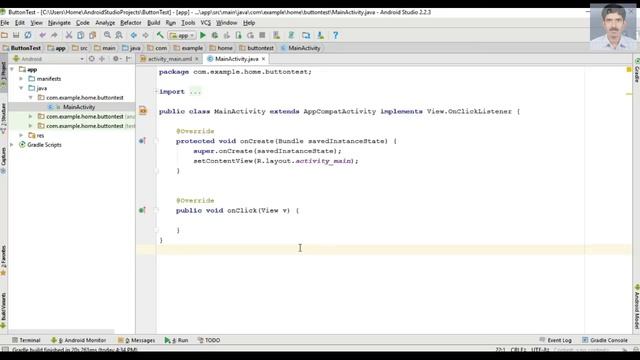
Task: Click the onClick implements gutter marker
Action: [142, 210]
